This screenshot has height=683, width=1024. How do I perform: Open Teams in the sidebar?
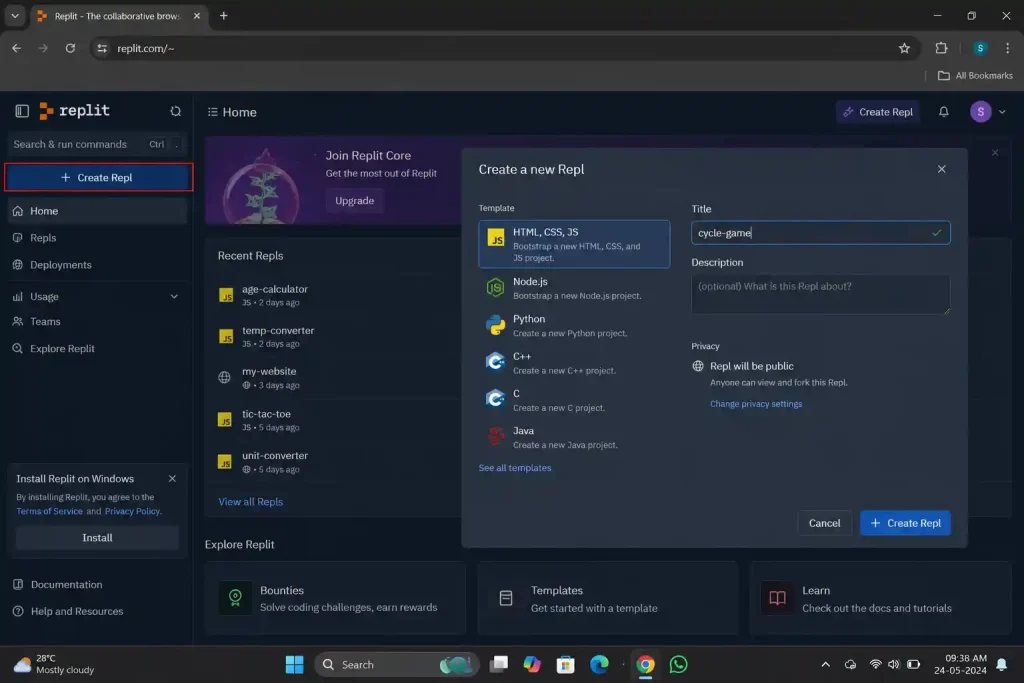[x=97, y=321]
